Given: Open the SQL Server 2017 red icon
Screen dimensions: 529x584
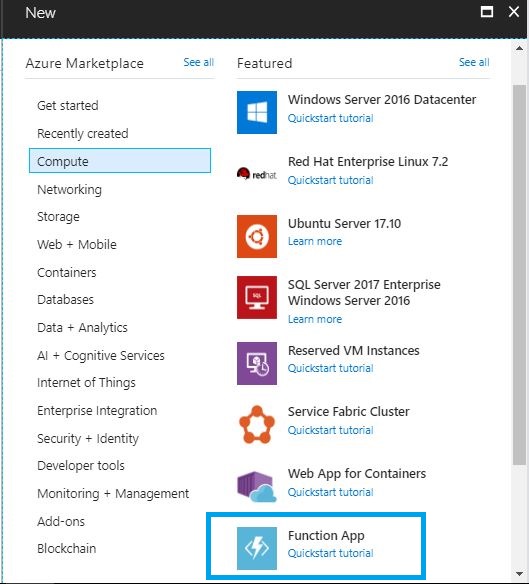Looking at the screenshot, I should 257,298.
